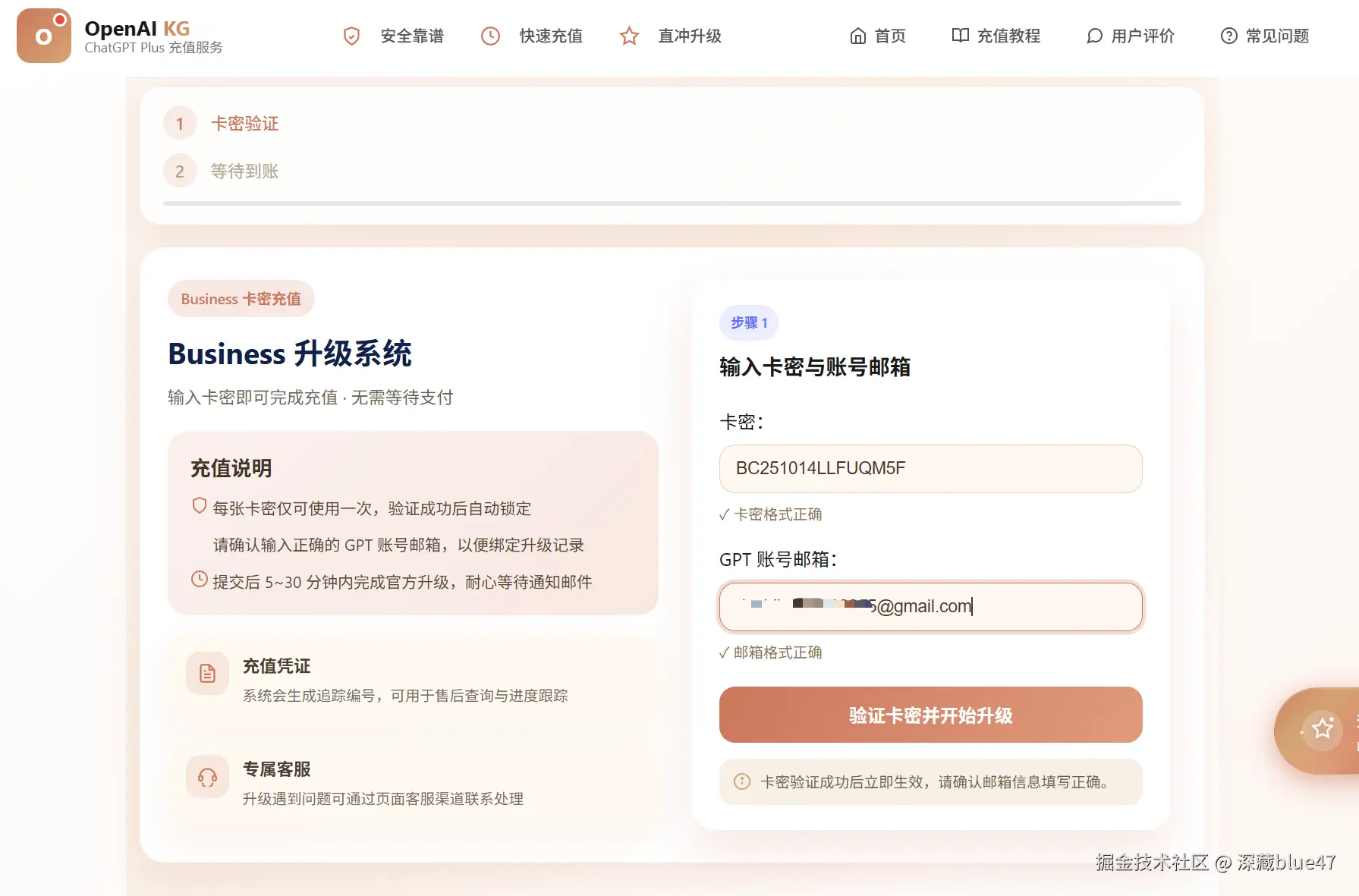Screen dimensions: 1359x896
Task: Click the 步骤 1 badge
Action: (749, 322)
